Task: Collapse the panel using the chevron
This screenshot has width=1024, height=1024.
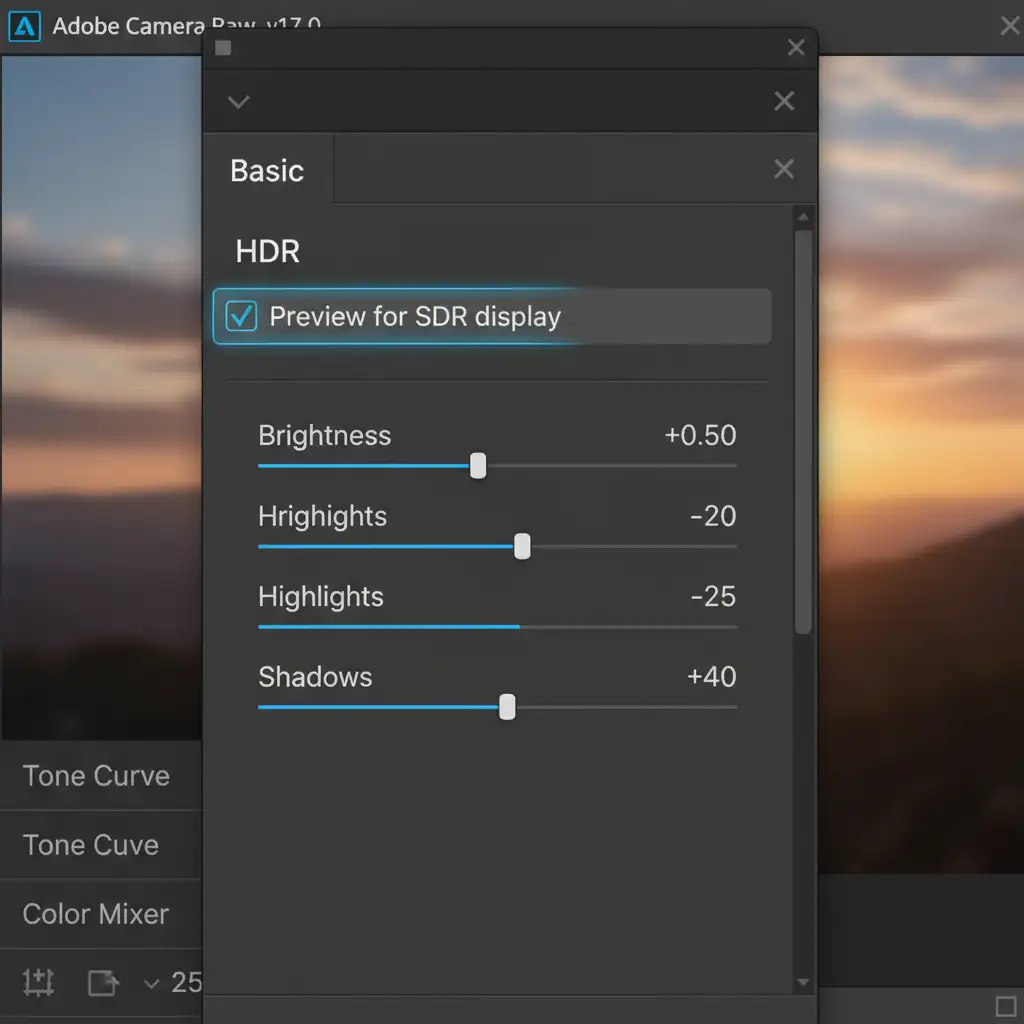Action: pyautogui.click(x=239, y=102)
